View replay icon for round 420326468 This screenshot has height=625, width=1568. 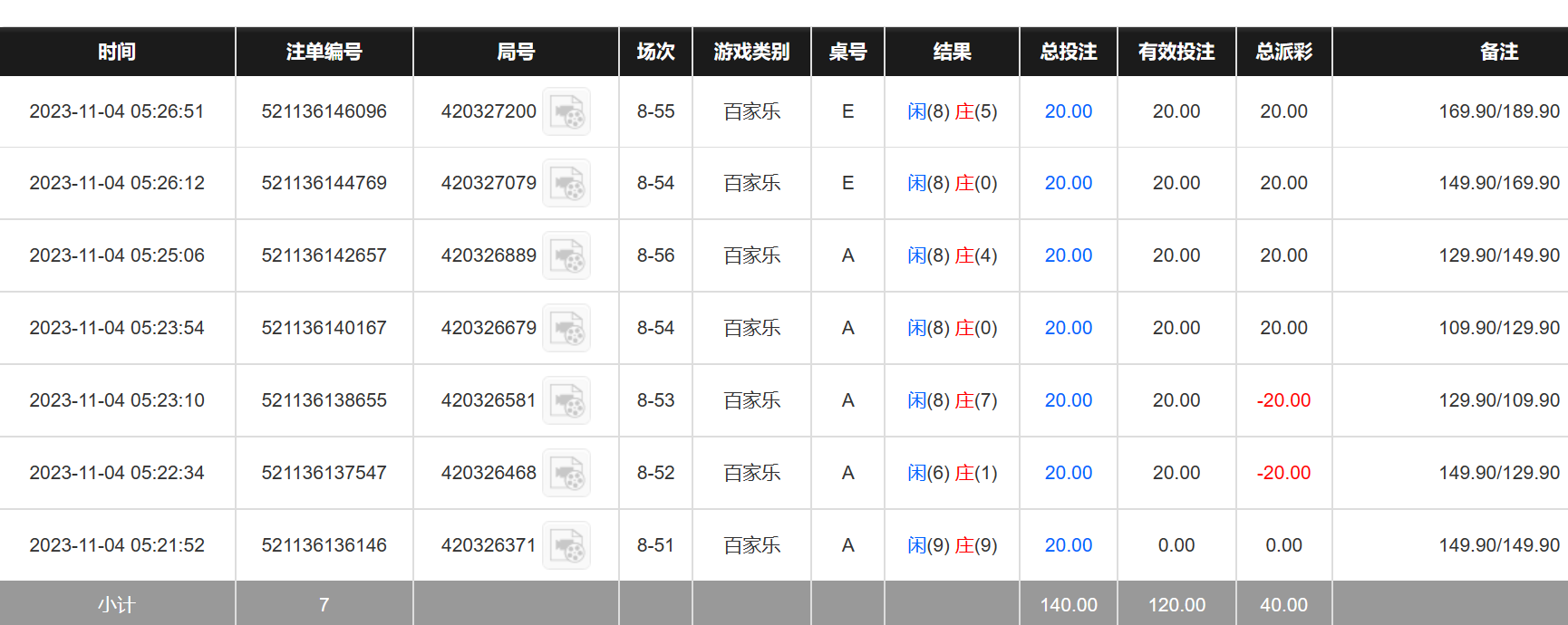pos(566,474)
